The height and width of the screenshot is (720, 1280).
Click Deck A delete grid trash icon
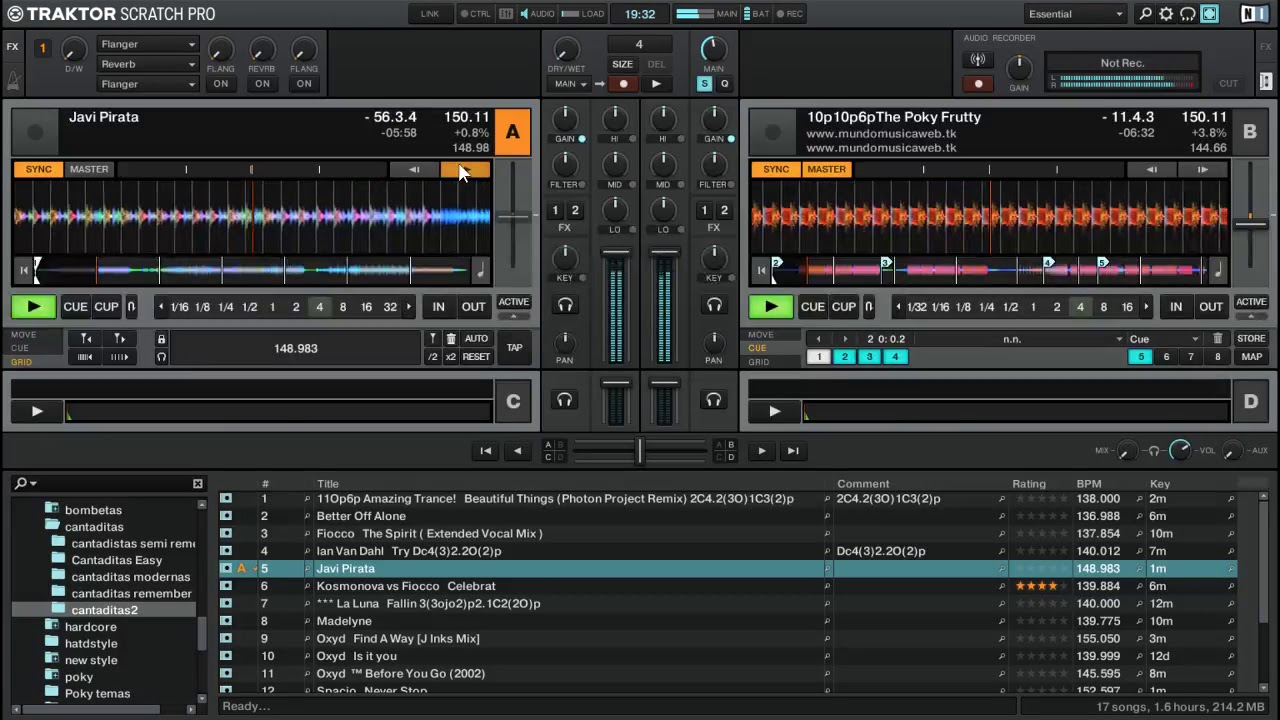[451, 339]
